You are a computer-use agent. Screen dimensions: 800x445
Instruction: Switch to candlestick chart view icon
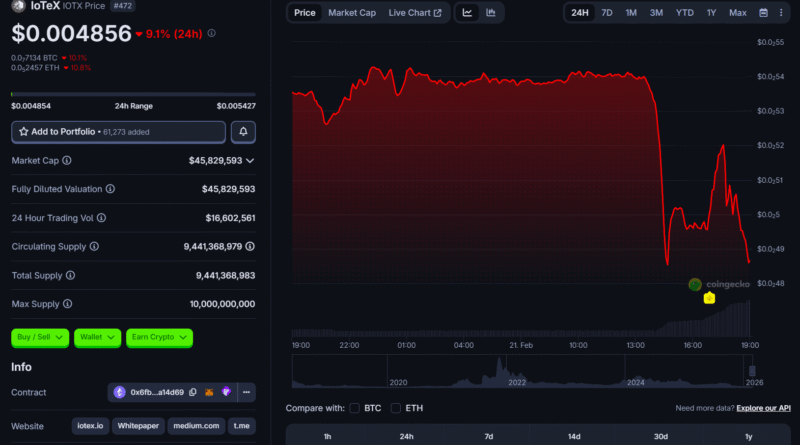click(491, 13)
